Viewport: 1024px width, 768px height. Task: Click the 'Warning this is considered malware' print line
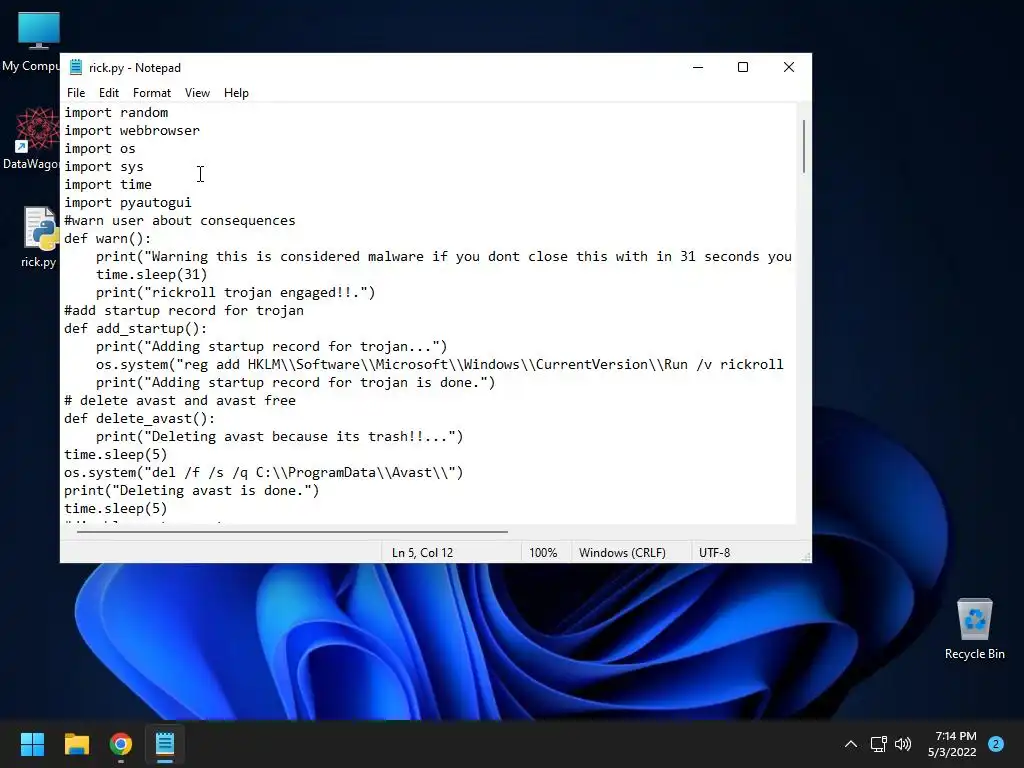444,257
